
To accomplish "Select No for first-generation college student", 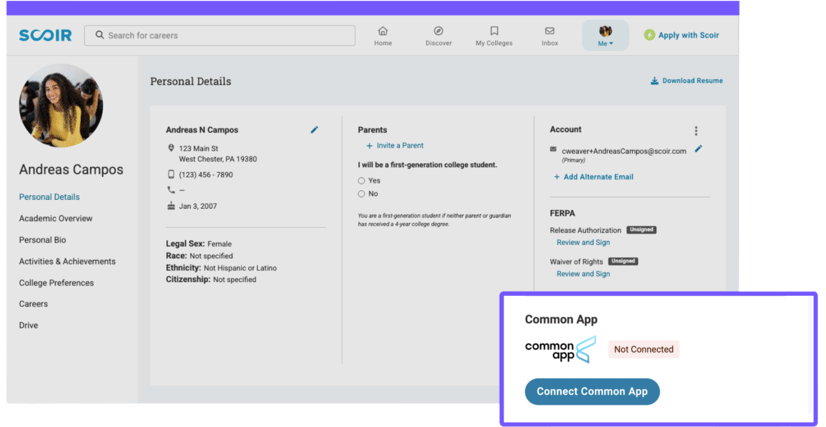I will coord(362,194).
